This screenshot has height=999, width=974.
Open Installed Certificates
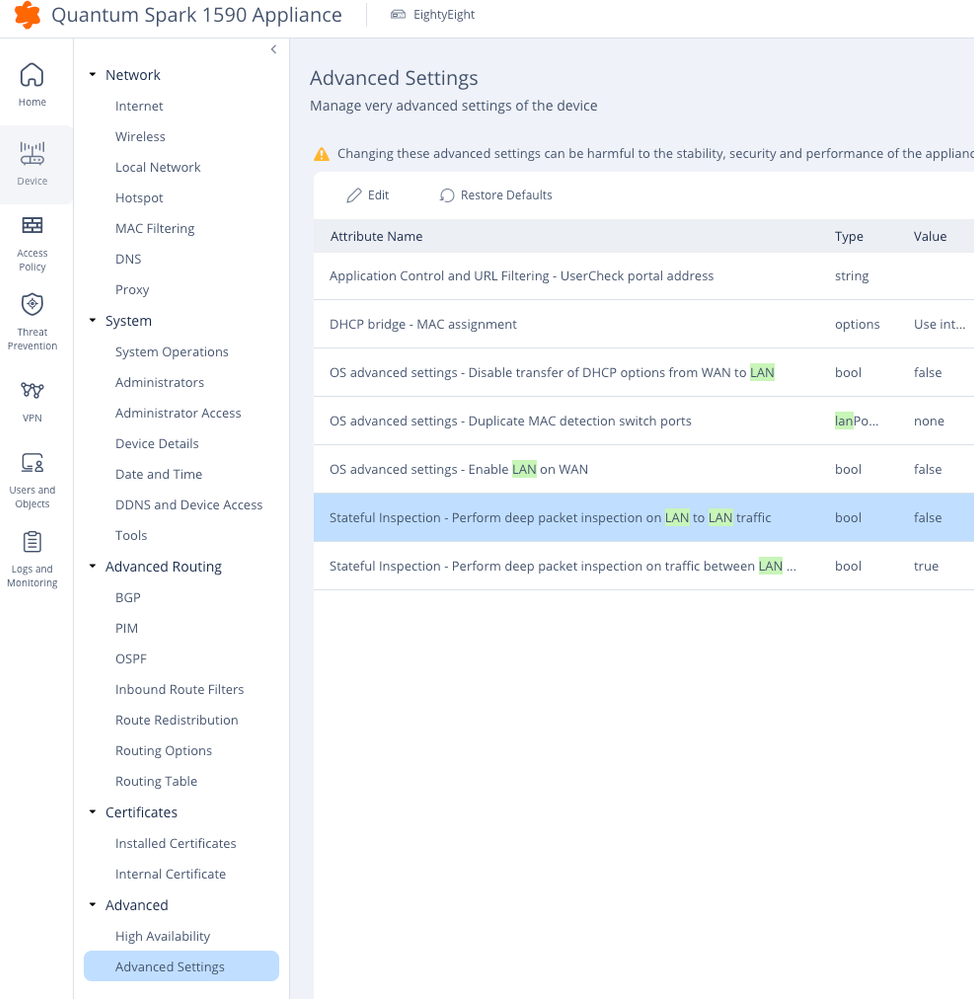175,844
